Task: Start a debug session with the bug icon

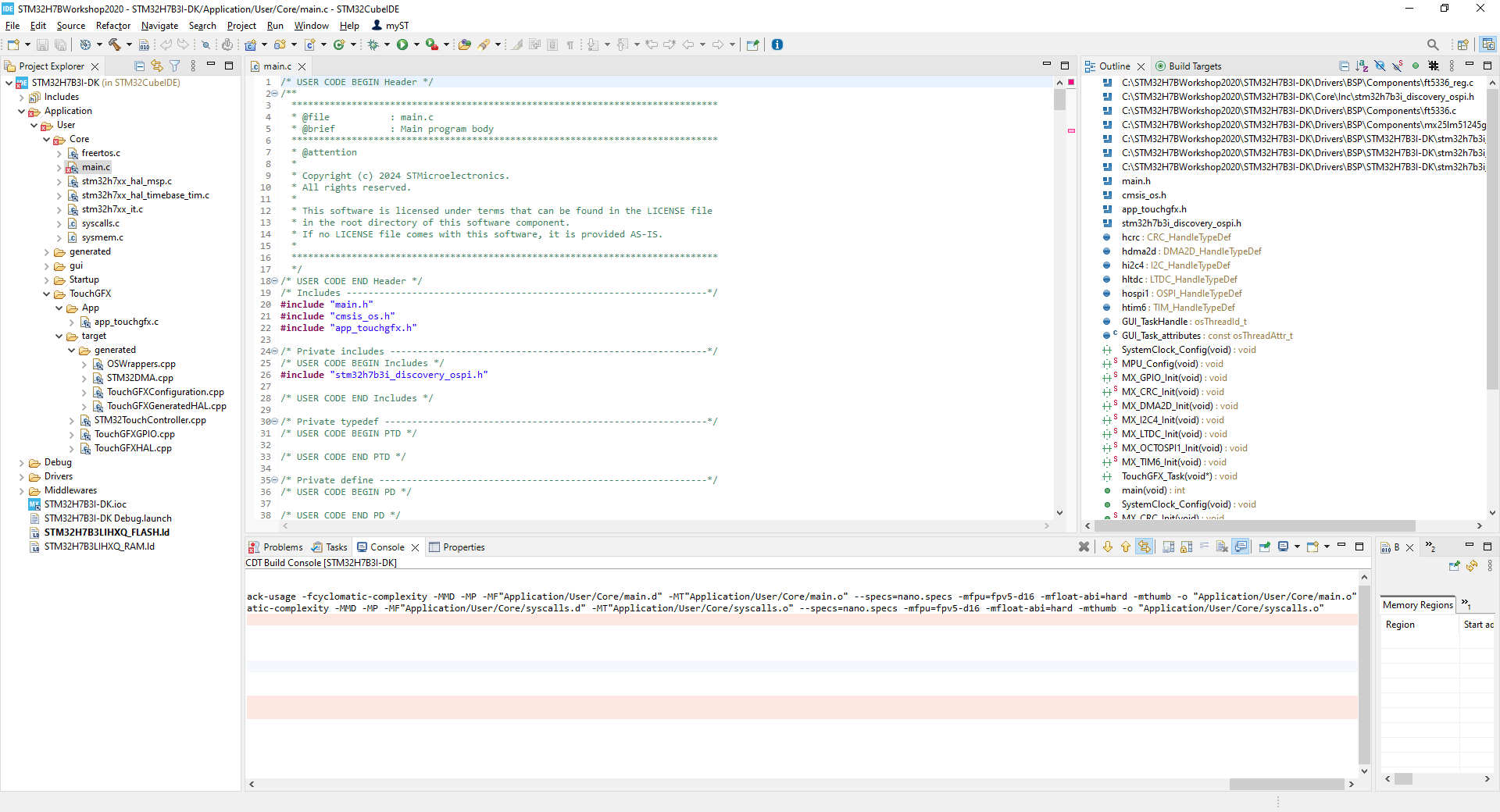Action: 373,45
